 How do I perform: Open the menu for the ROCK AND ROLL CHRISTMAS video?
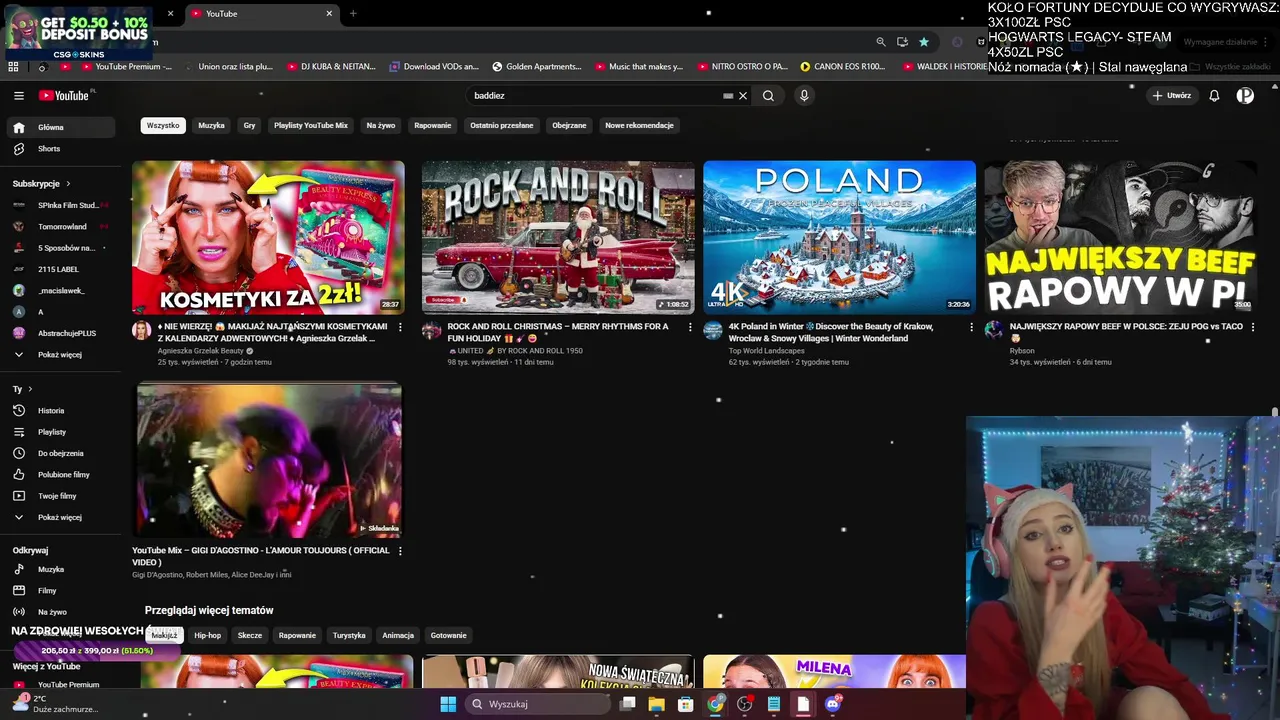click(690, 327)
